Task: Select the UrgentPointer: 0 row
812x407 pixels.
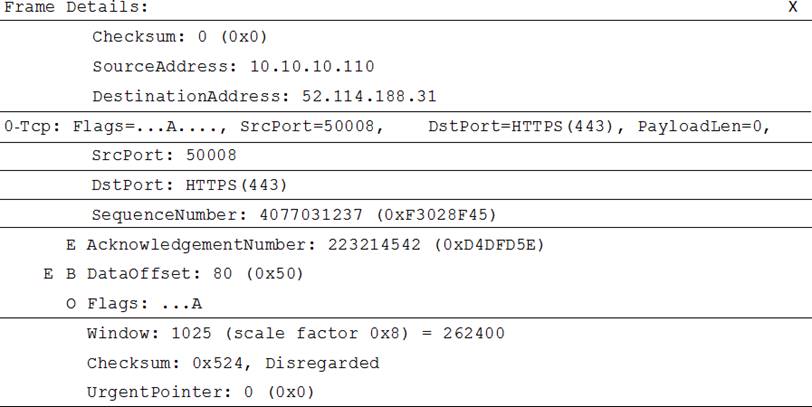Action: (x=200, y=392)
